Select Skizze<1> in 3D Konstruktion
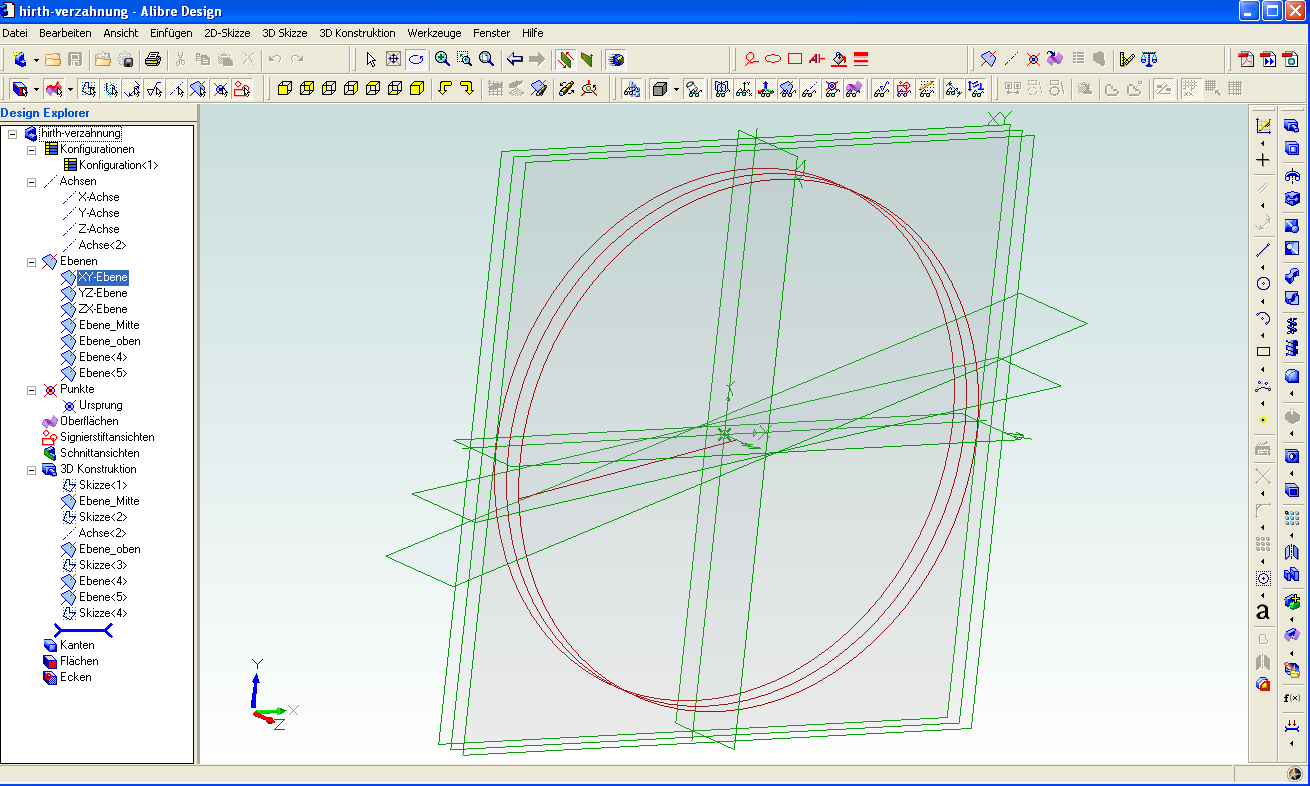 tap(103, 485)
